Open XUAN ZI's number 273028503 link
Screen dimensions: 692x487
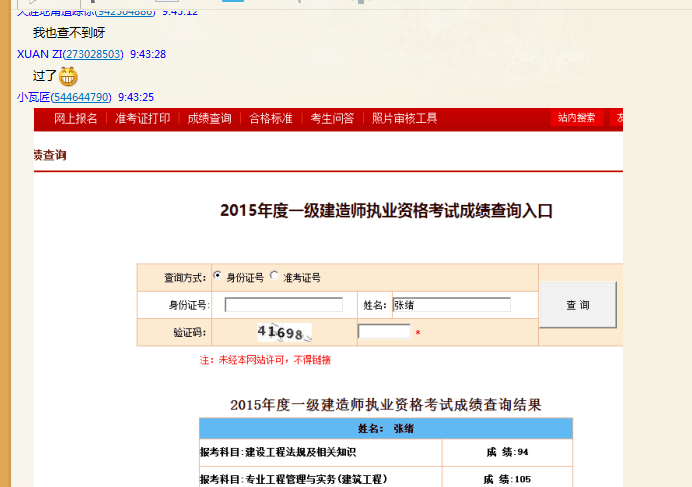(95, 54)
